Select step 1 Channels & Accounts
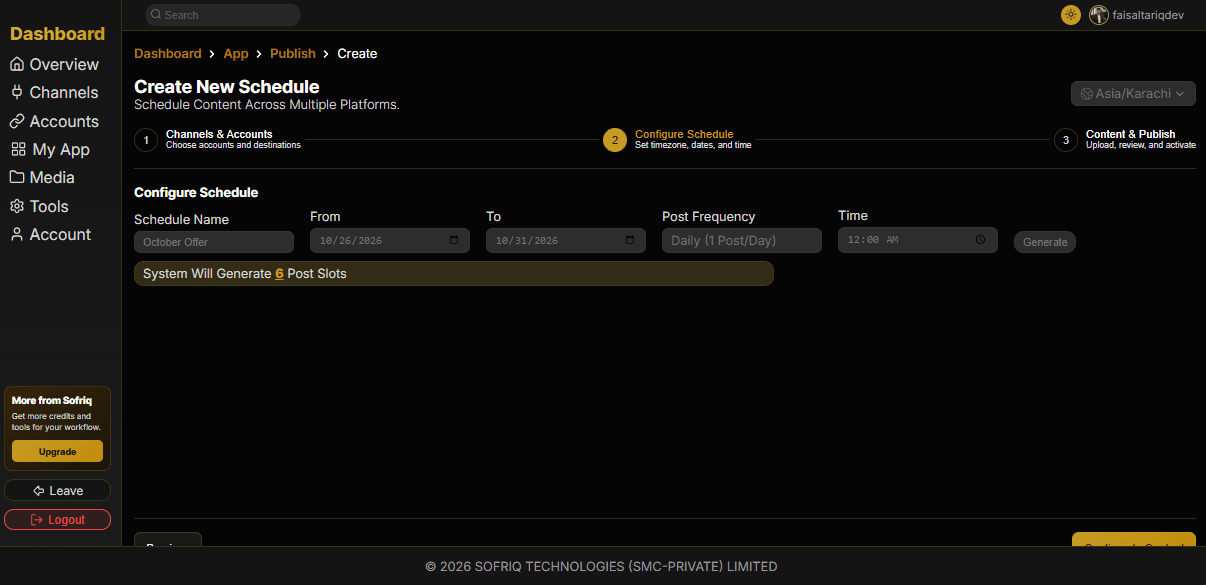 pyautogui.click(x=217, y=140)
